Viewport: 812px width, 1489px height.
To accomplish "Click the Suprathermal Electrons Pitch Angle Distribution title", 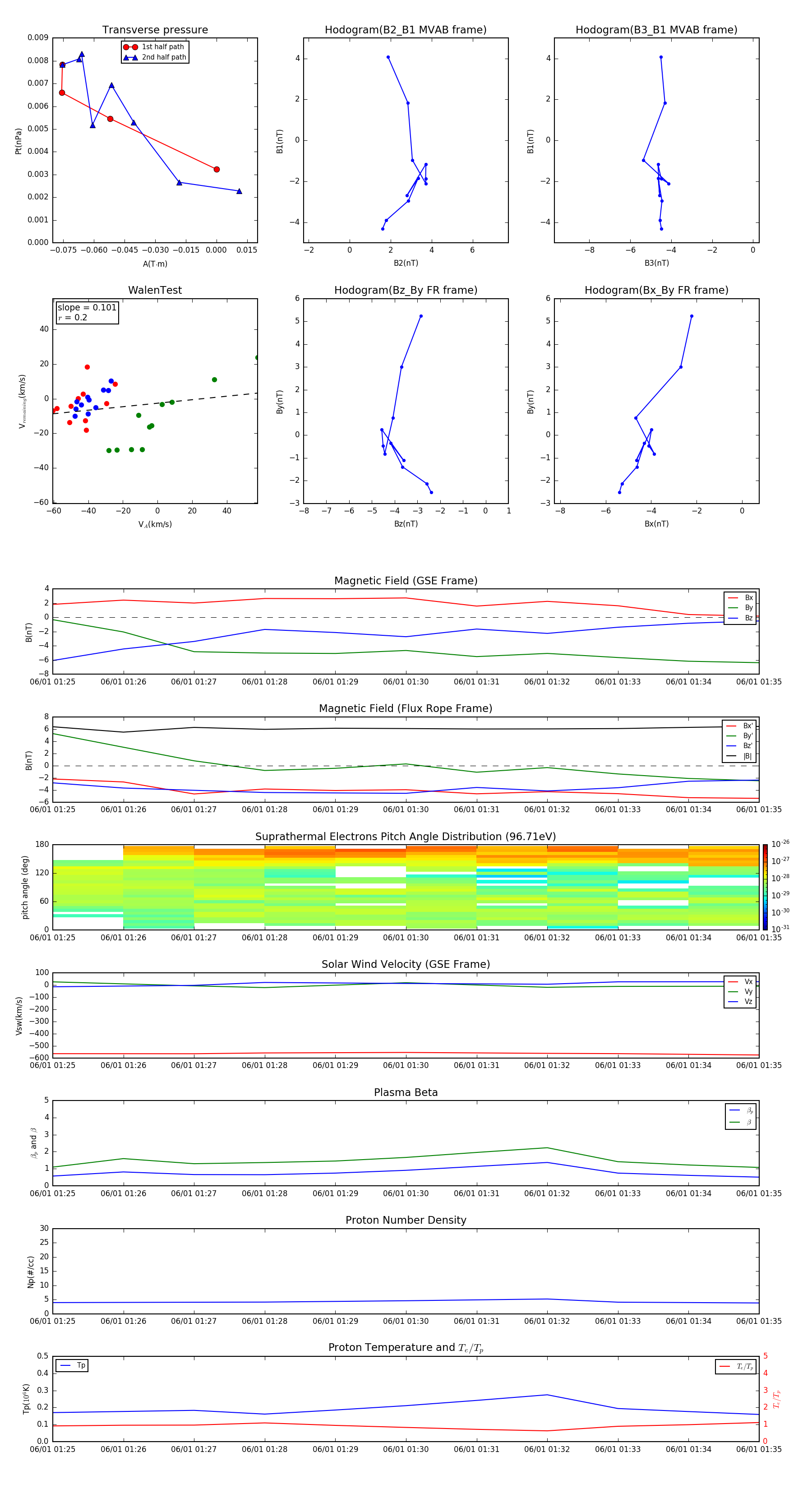I will 406,837.
